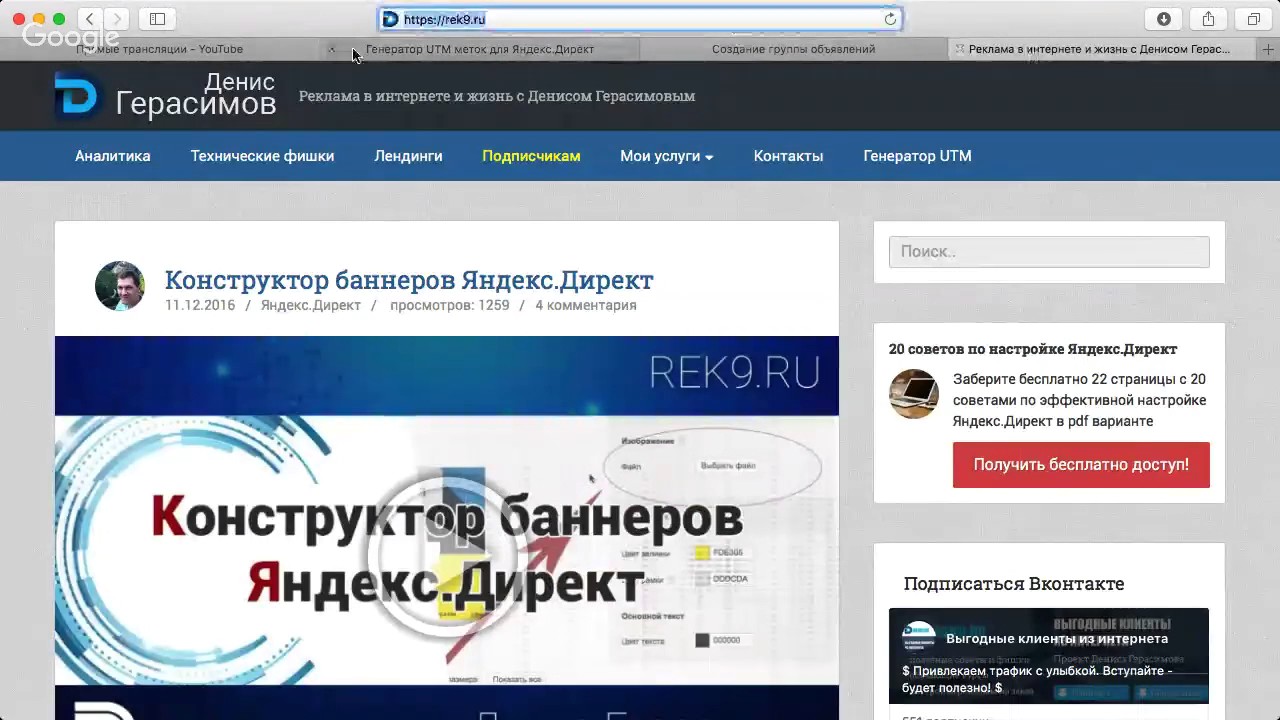This screenshot has height=720, width=1280.
Task: Close the Реклама в интернете tab
Action: (960, 49)
